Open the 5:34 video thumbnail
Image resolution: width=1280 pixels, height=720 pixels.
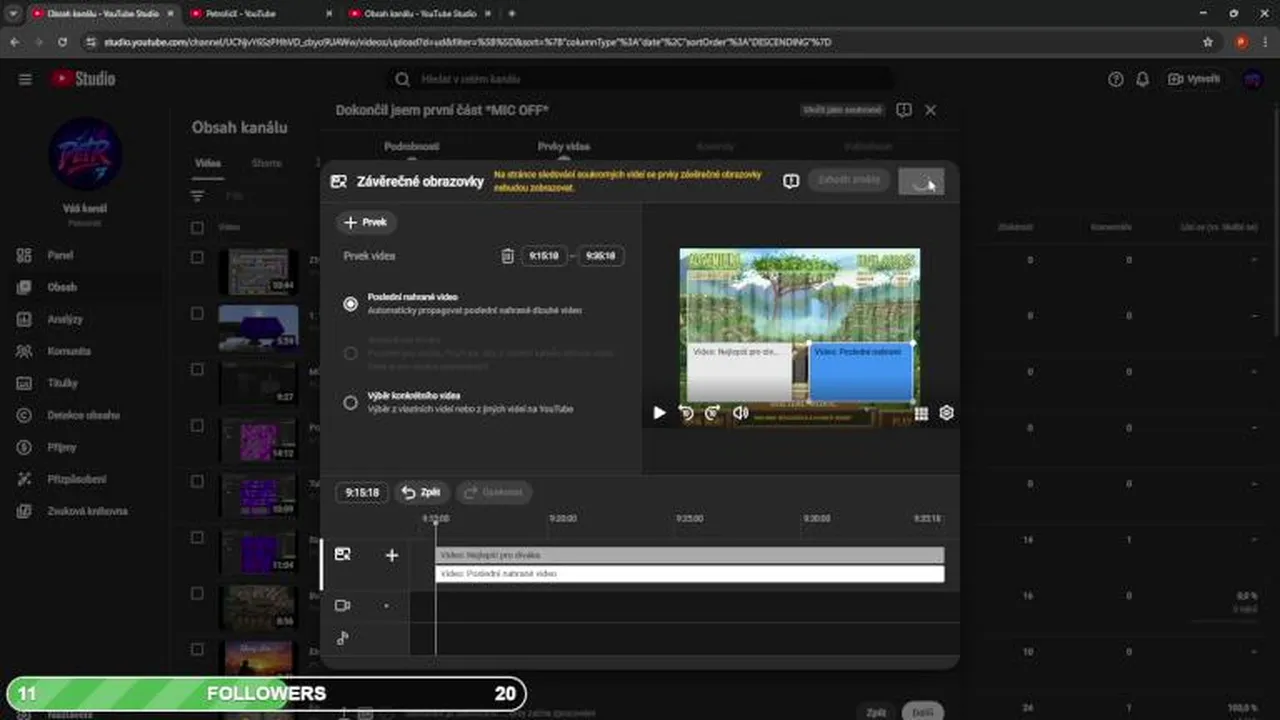(x=258, y=327)
